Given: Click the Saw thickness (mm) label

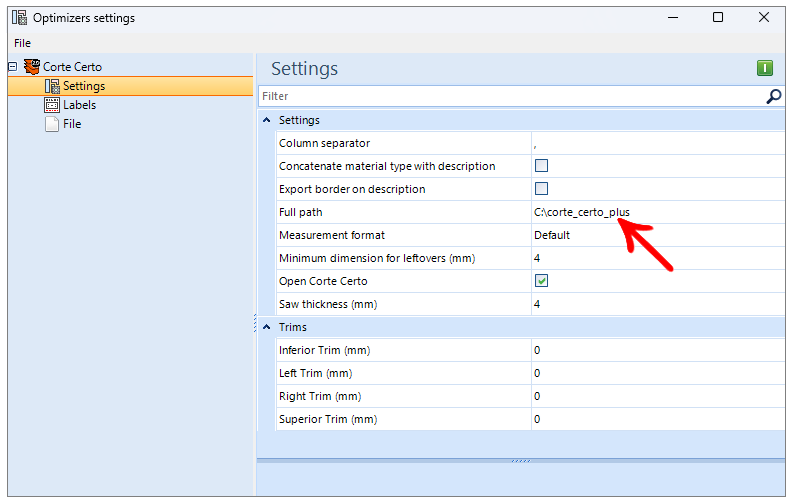Looking at the screenshot, I should (328, 304).
